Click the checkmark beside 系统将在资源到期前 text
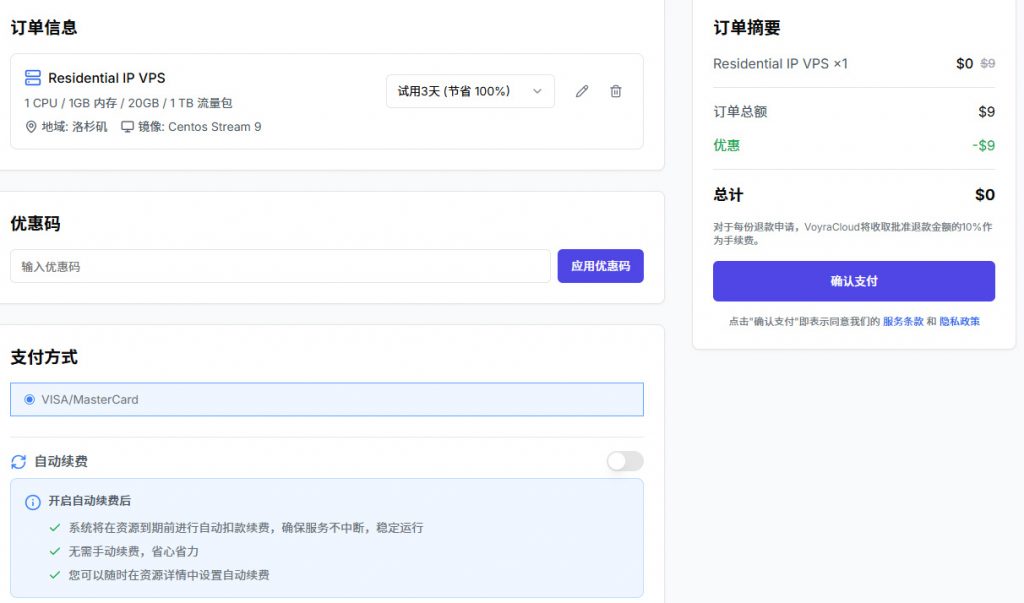This screenshot has height=603, width=1024. click(53, 527)
